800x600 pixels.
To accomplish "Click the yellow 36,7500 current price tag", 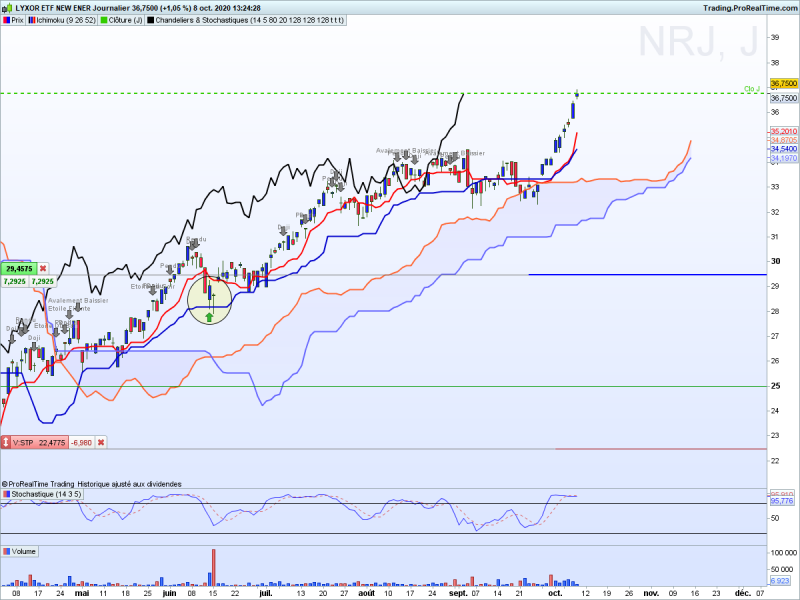I will tap(784, 83).
